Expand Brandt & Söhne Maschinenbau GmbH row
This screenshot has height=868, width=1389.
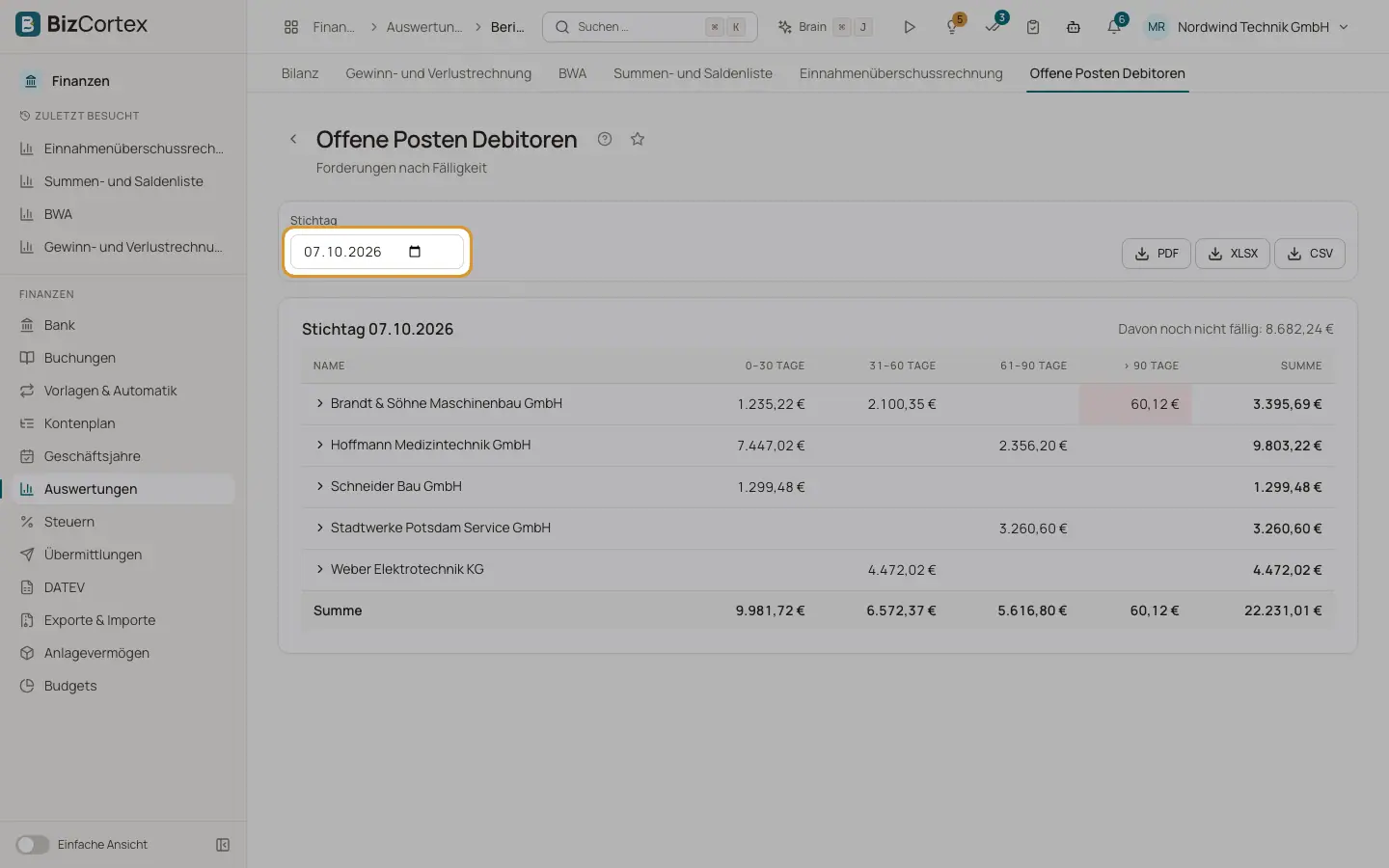pos(320,403)
